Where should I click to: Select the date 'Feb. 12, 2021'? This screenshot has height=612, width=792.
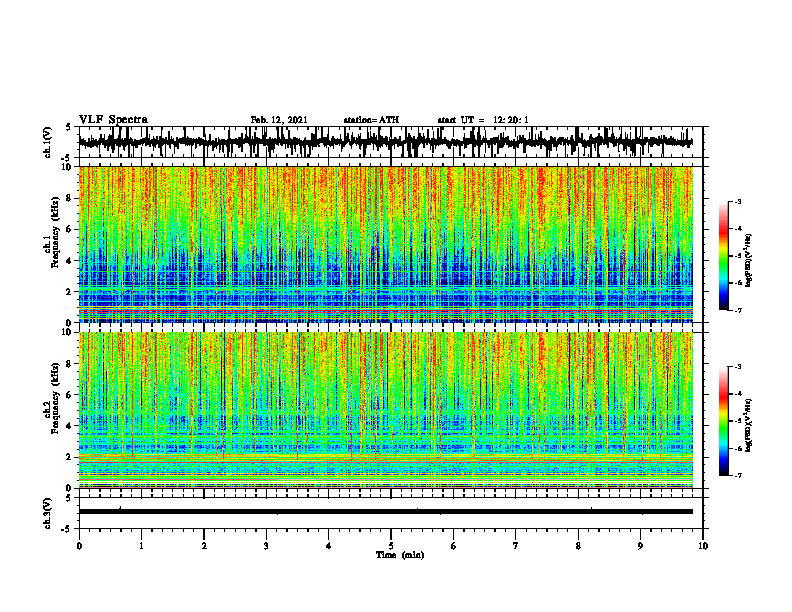click(x=279, y=120)
